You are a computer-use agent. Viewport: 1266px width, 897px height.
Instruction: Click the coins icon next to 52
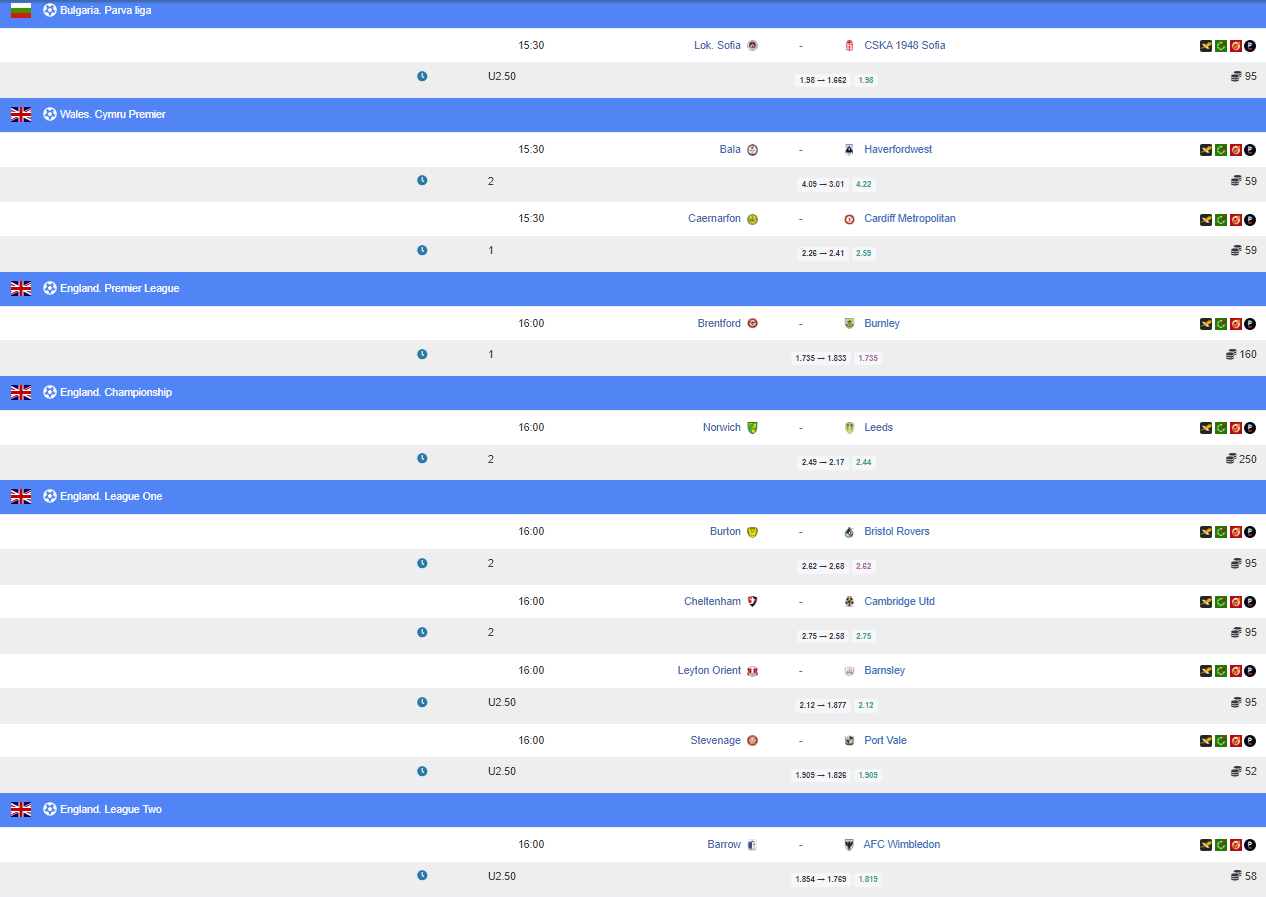pyautogui.click(x=1236, y=771)
